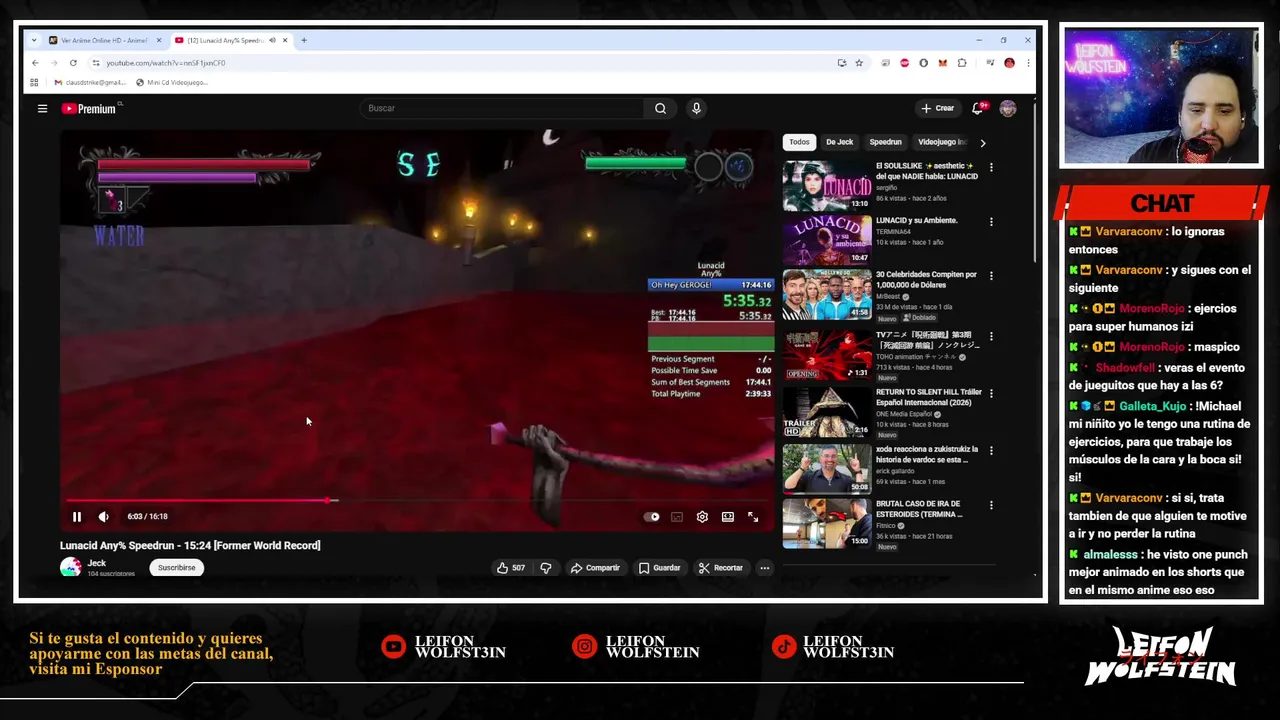Open YouTube notifications bell

[978, 108]
